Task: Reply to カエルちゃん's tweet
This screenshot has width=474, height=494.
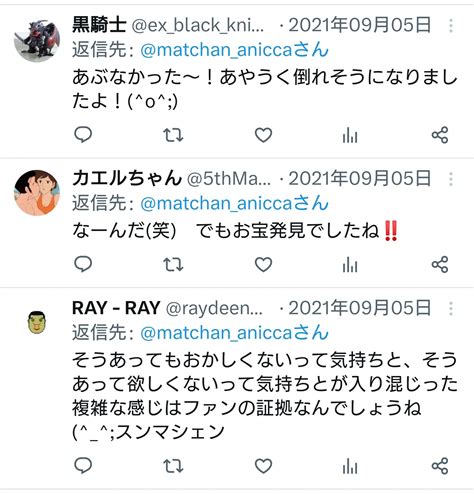Action: (83, 264)
